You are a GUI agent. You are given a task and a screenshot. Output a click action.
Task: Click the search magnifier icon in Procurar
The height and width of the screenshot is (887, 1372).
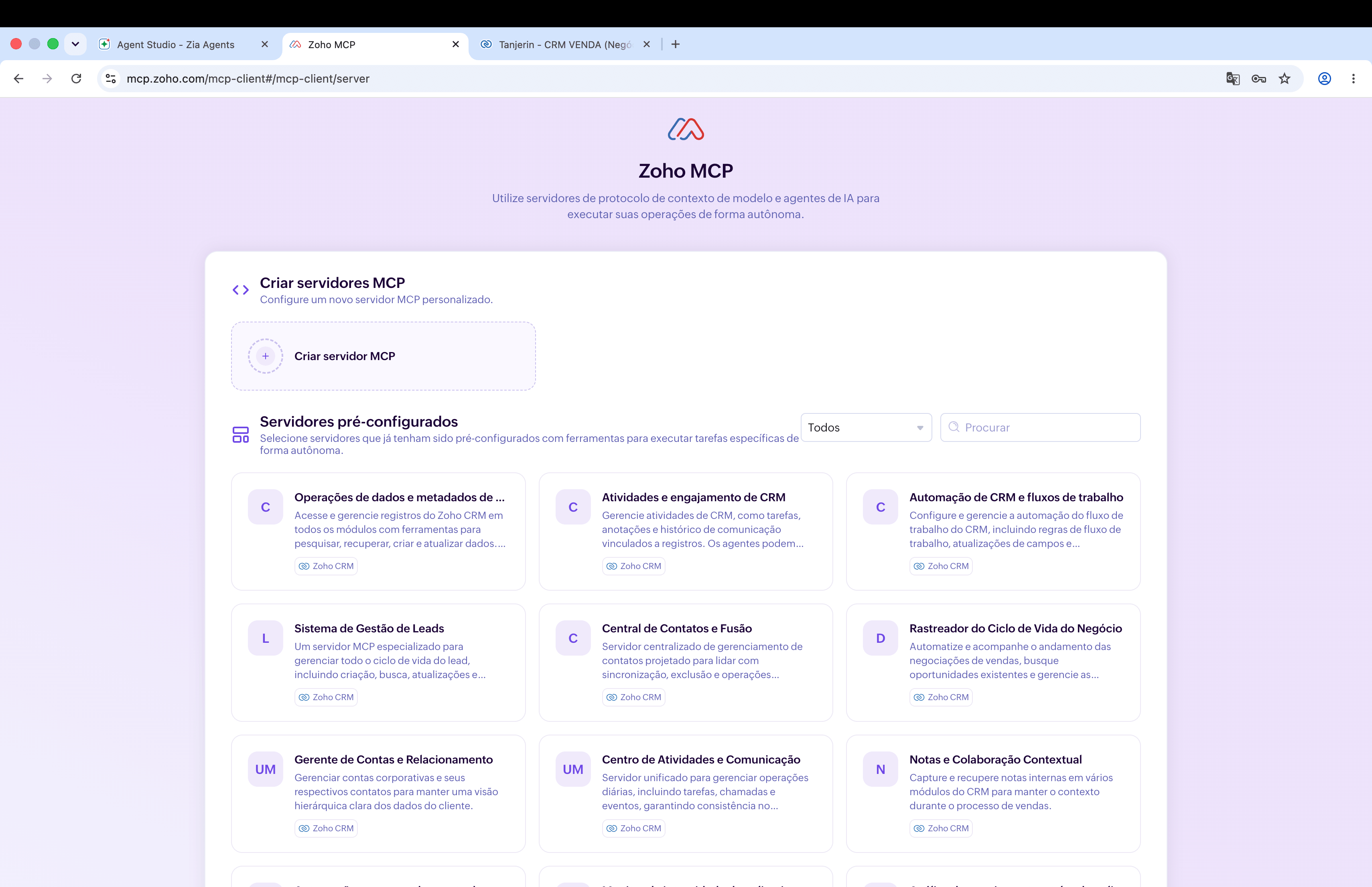954,427
